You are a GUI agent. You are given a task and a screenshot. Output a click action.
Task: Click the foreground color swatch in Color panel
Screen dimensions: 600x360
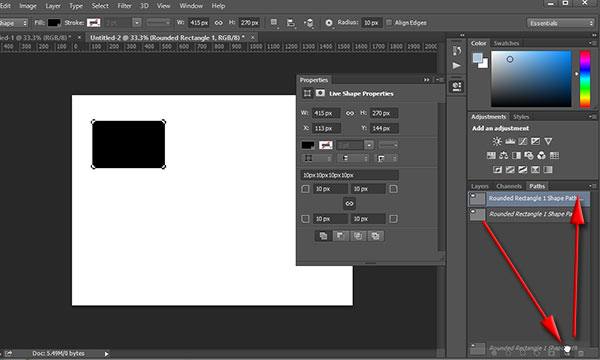(x=477, y=58)
